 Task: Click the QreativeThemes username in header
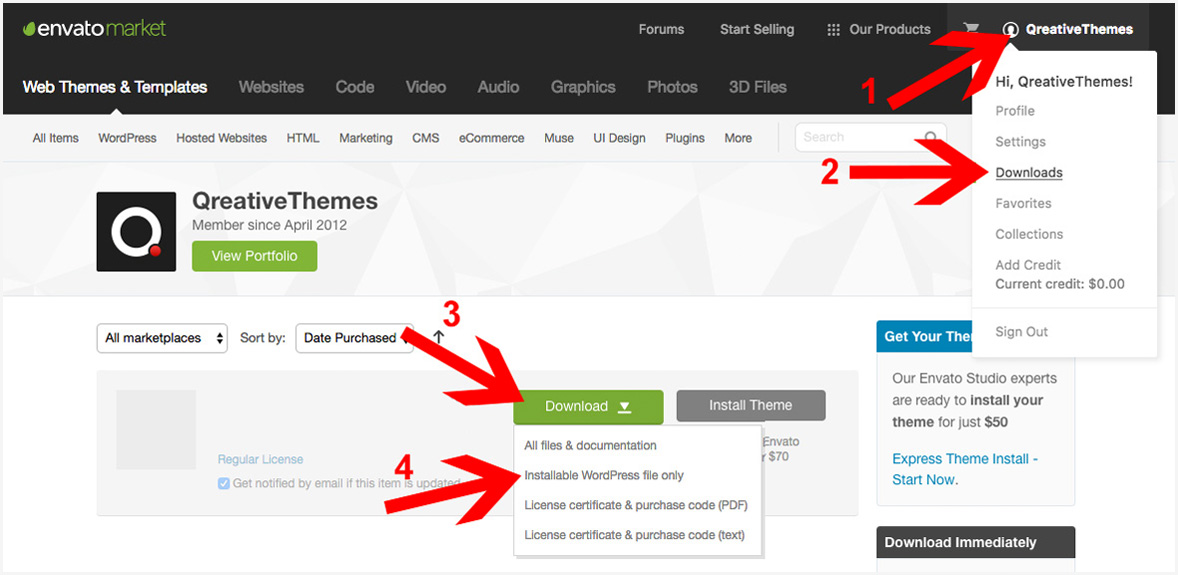[1079, 29]
